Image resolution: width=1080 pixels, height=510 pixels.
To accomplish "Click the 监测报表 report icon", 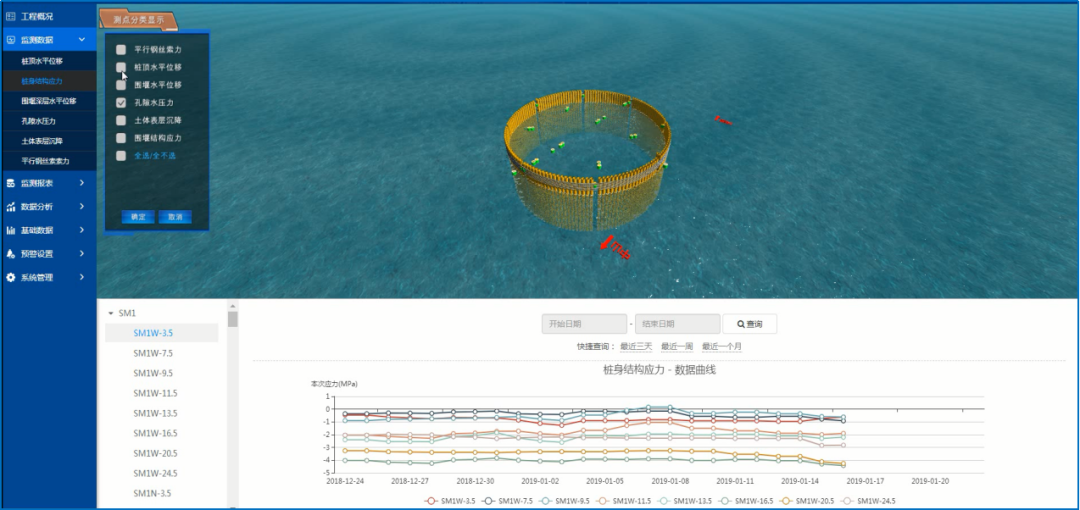I will coord(10,183).
